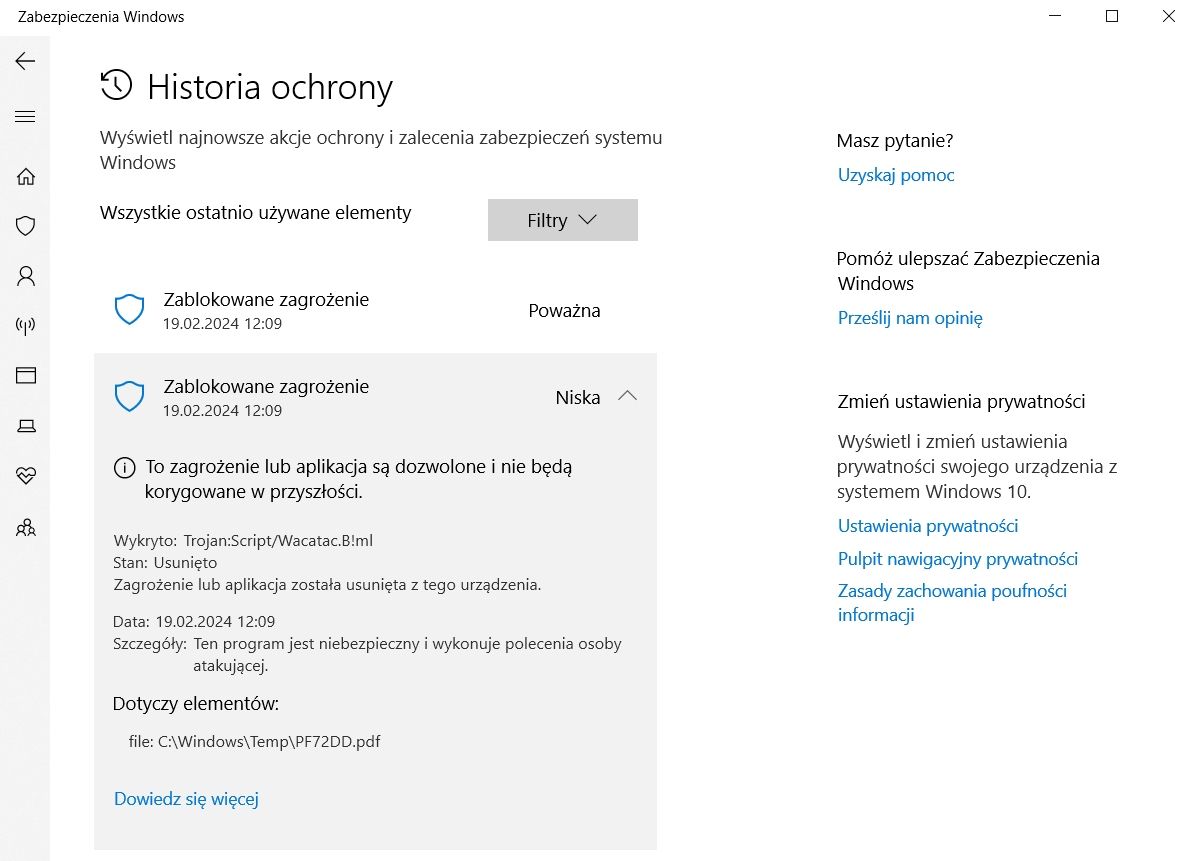Screen dimensions: 1196x861
Task: Go back using the arrow icon
Action: pos(25,61)
